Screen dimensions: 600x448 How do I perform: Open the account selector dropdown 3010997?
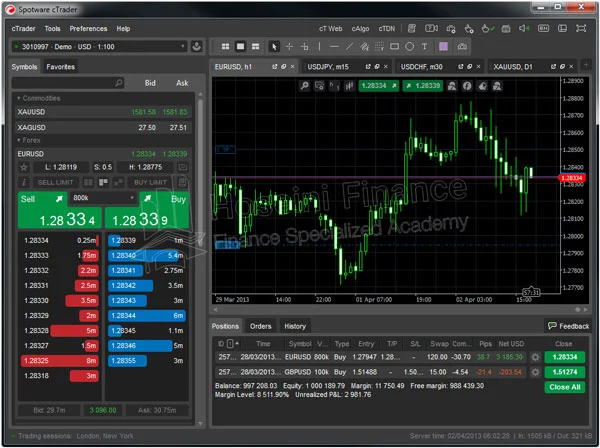coord(99,47)
